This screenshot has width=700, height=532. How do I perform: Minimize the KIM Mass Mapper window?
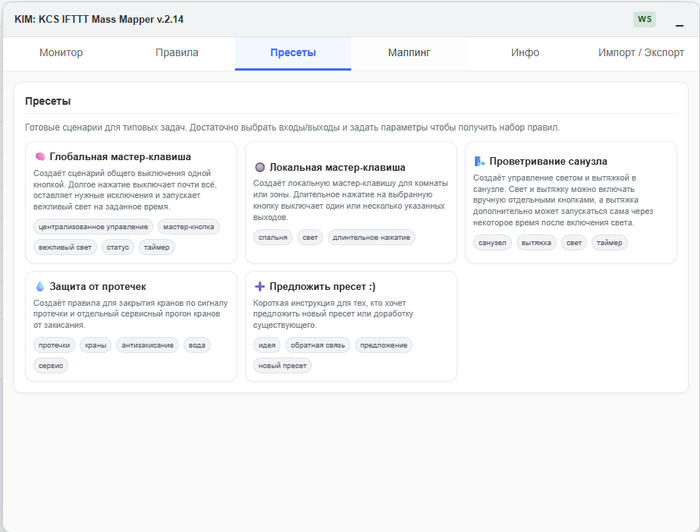click(679, 25)
